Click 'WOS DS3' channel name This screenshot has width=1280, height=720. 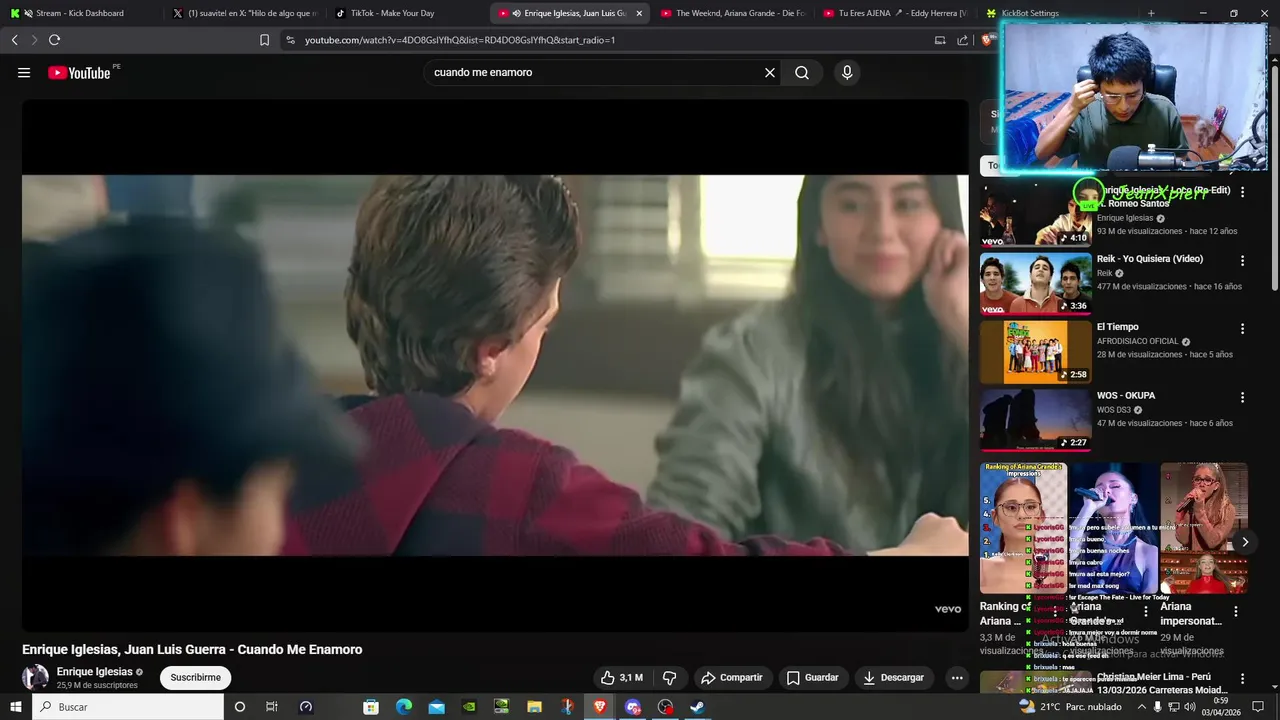tap(1114, 410)
